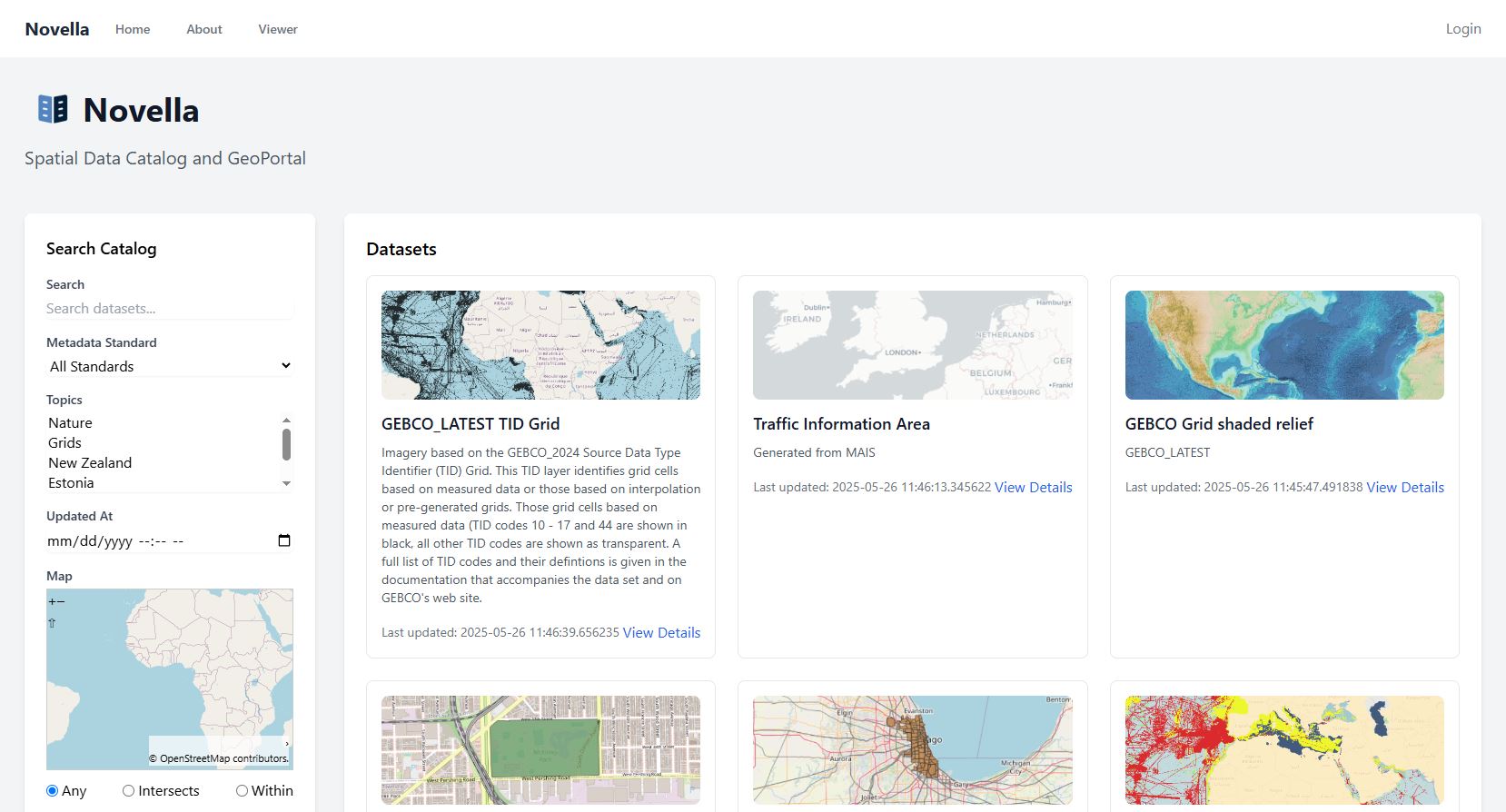The image size is (1506, 812).
Task: Click the Novella book logo icon
Action: (x=53, y=109)
